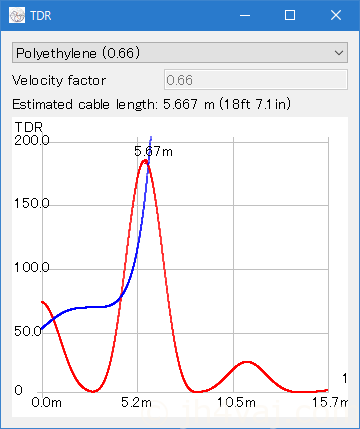Click the 150.0 y-axis label
Viewport: 360px width, 429px height.
(32, 203)
